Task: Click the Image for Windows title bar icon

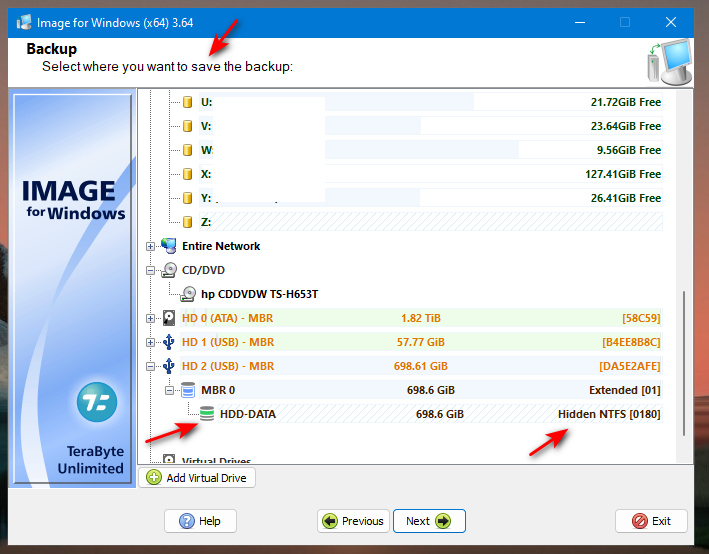Action: [24, 22]
